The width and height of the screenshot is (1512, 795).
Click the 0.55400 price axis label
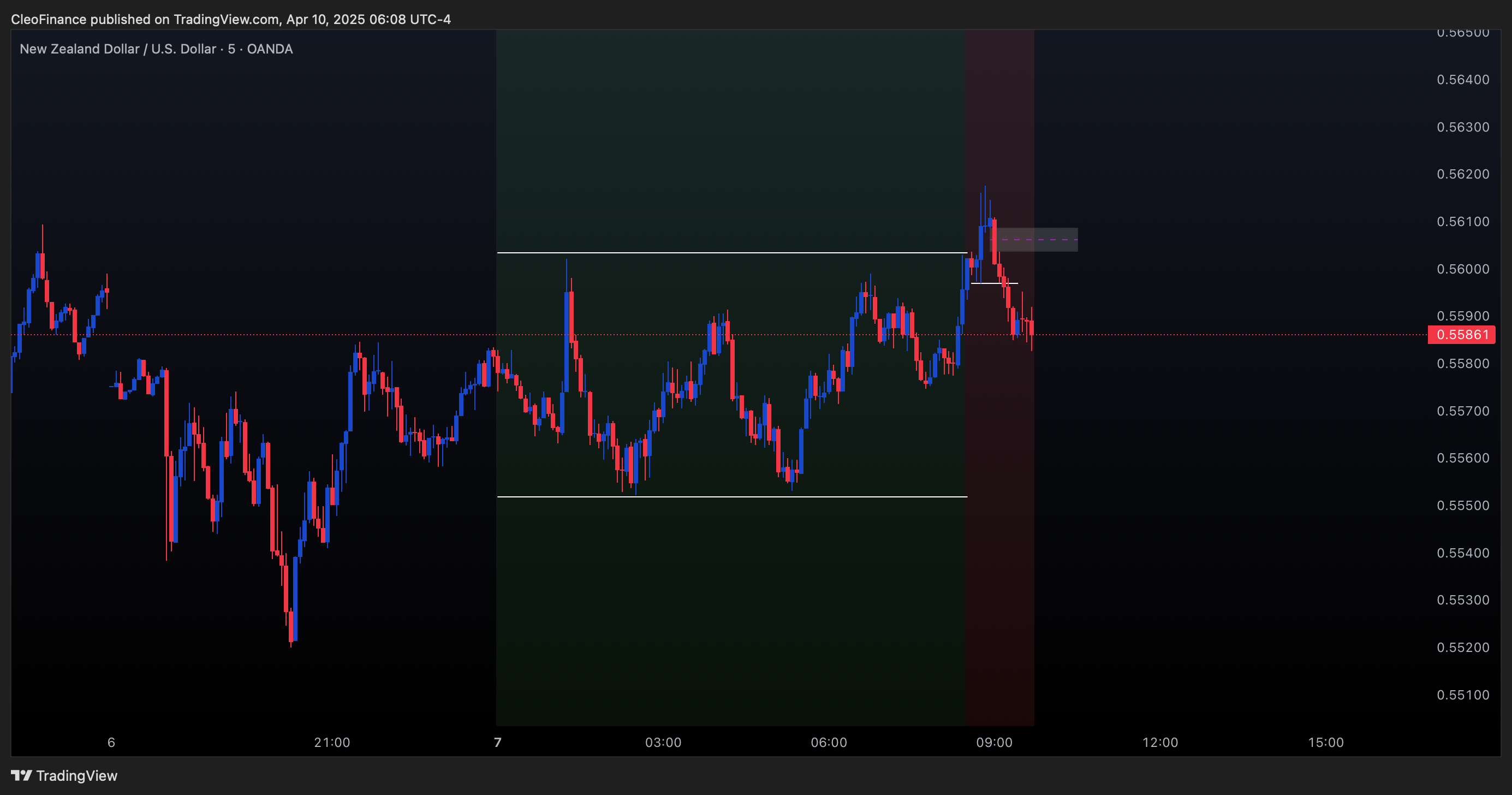click(1463, 554)
